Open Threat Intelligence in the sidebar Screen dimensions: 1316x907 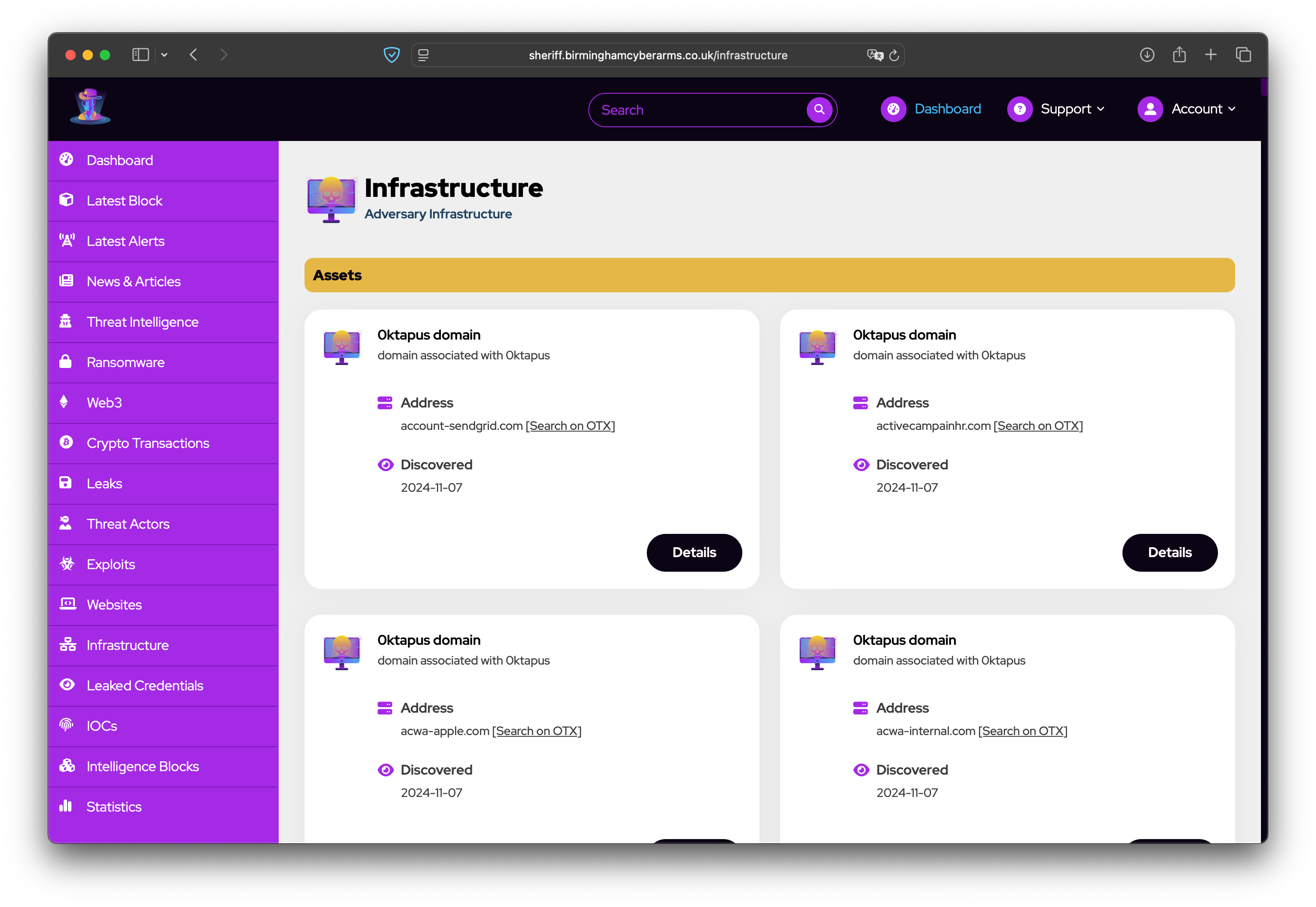click(142, 322)
